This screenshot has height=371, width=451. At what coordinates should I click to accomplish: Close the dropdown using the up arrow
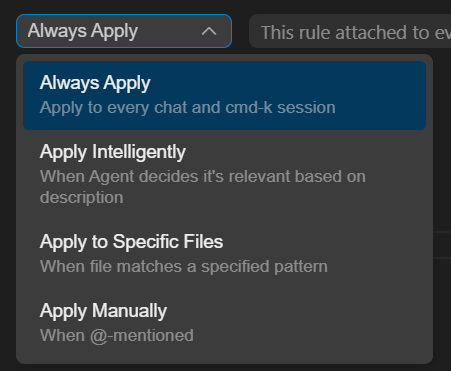(x=209, y=31)
